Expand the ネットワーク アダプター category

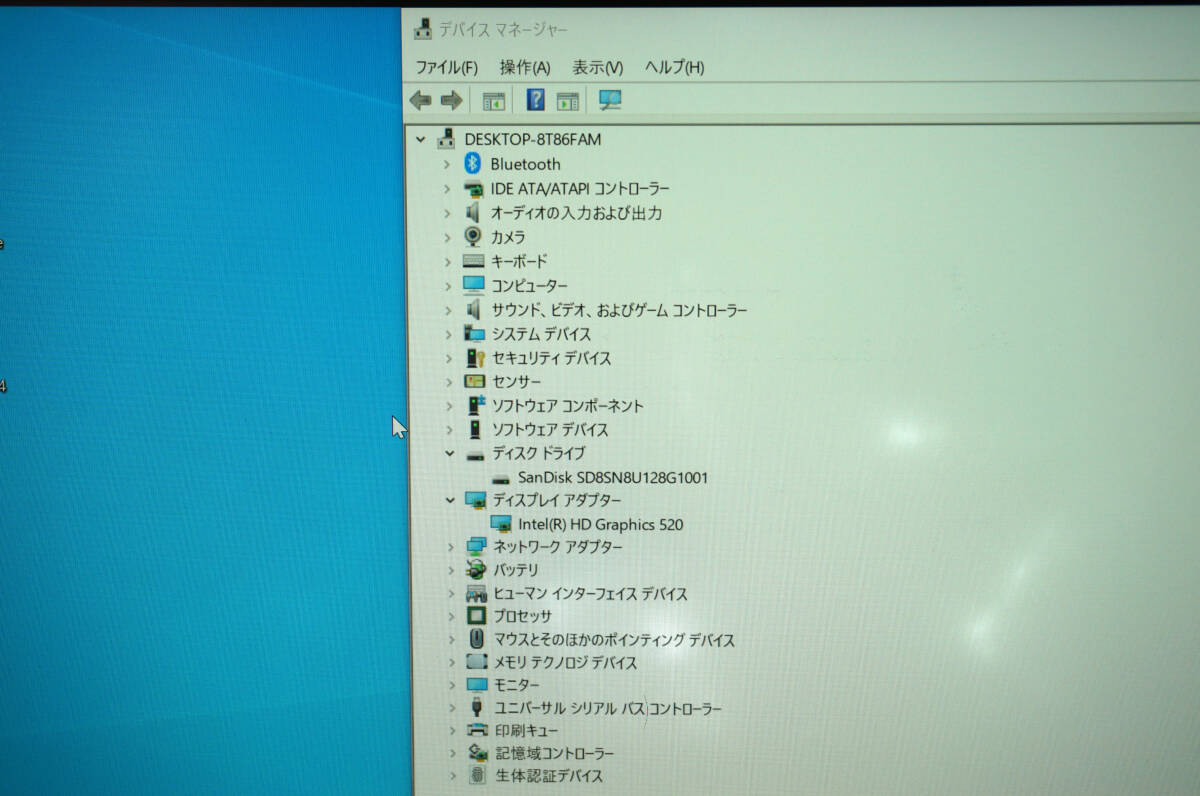450,547
